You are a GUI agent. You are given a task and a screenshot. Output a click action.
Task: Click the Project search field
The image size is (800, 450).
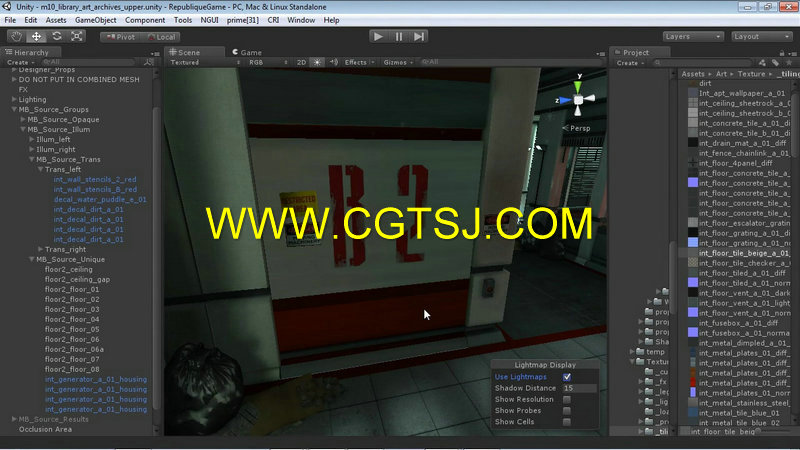click(x=703, y=63)
